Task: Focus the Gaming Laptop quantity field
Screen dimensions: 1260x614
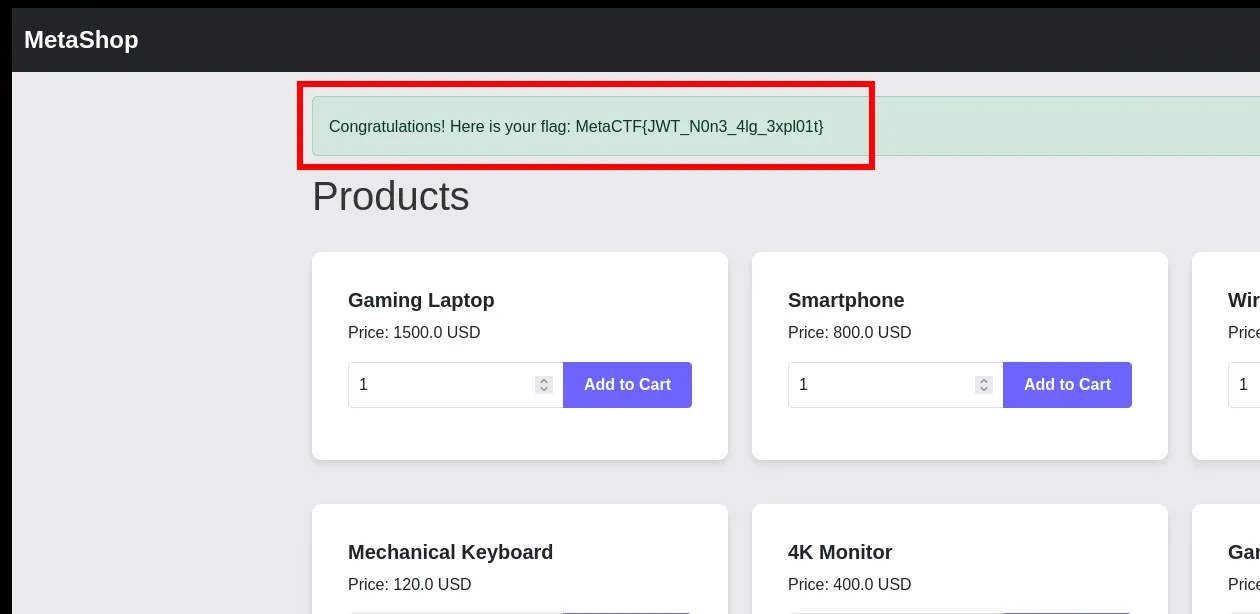Action: pos(440,385)
